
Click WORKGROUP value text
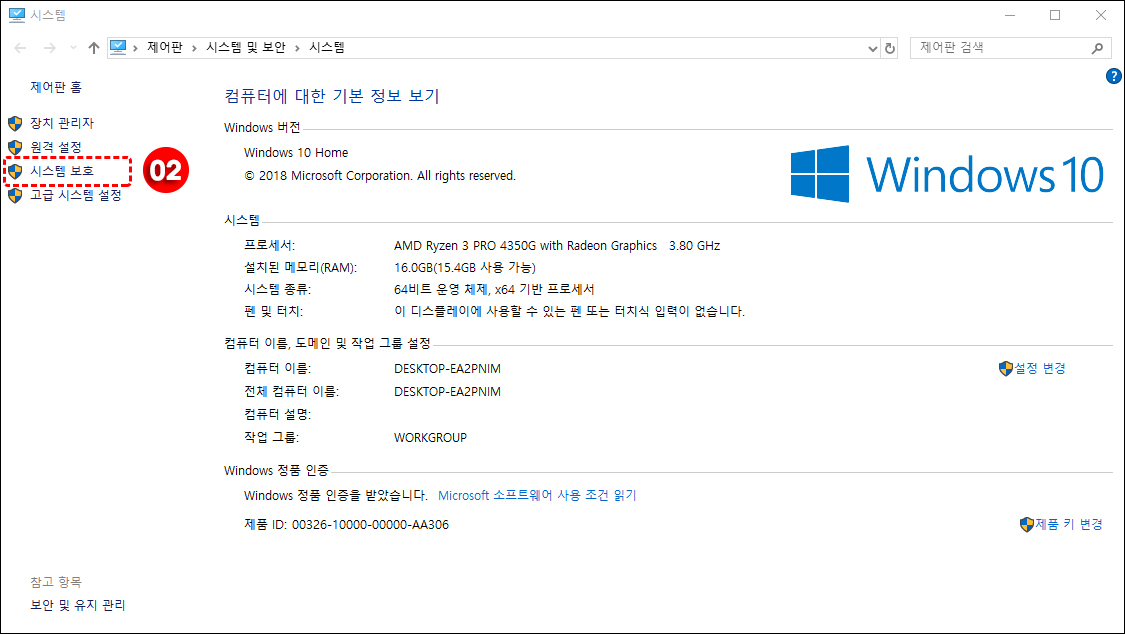click(x=430, y=437)
